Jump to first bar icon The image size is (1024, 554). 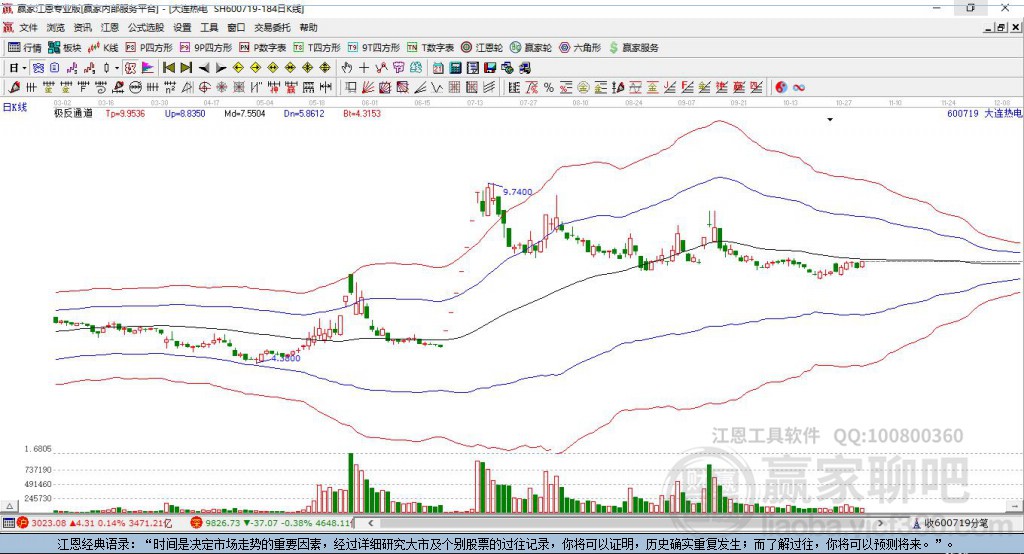[x=168, y=68]
